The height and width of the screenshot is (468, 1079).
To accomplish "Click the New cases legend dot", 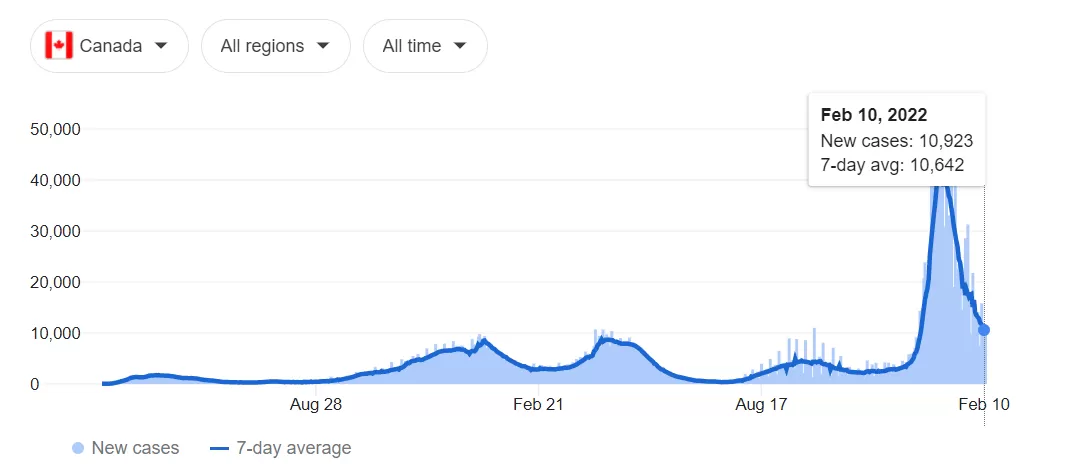I will 78,449.
